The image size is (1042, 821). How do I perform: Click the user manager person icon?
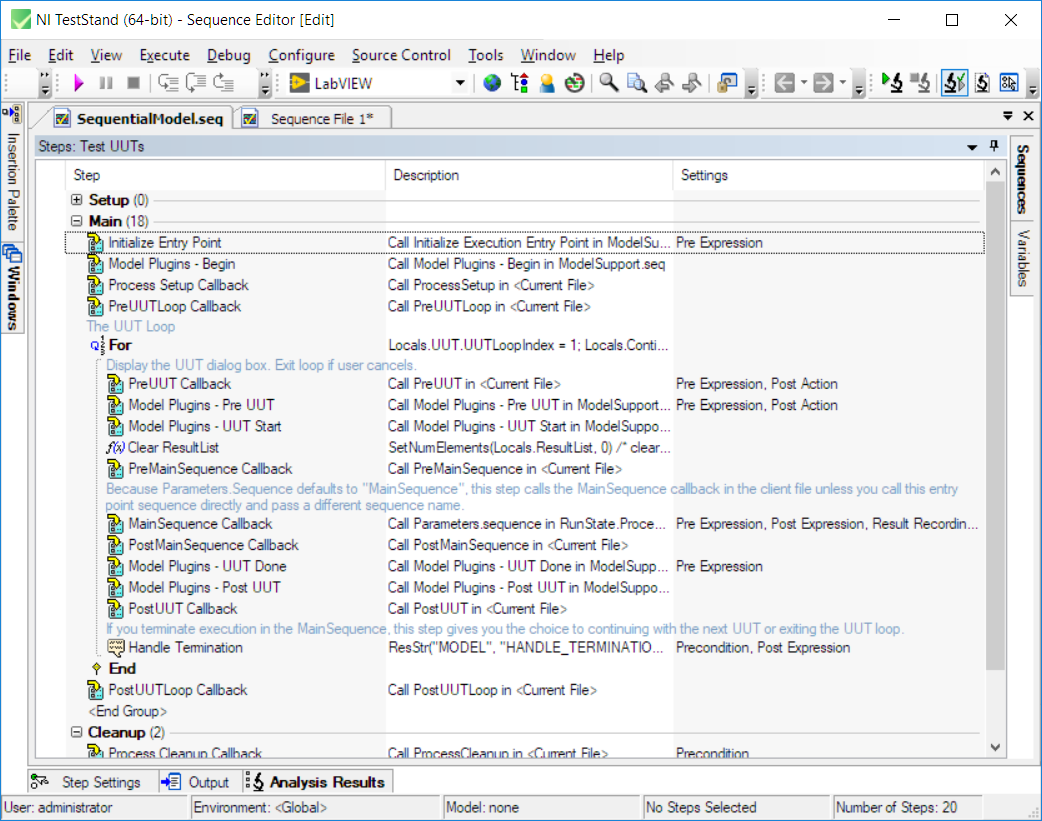point(547,83)
